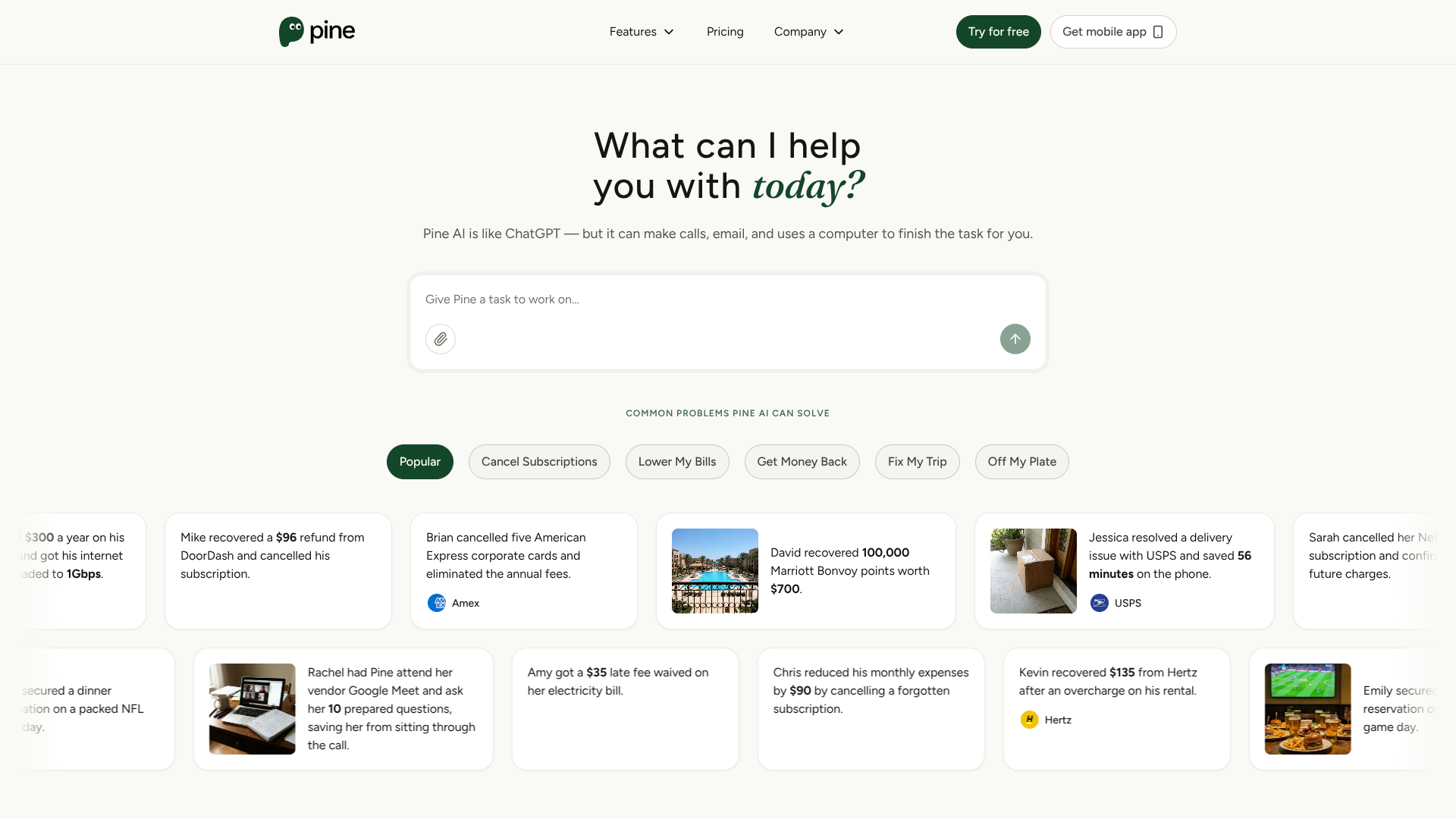Select the Popular category tab

[x=419, y=462]
